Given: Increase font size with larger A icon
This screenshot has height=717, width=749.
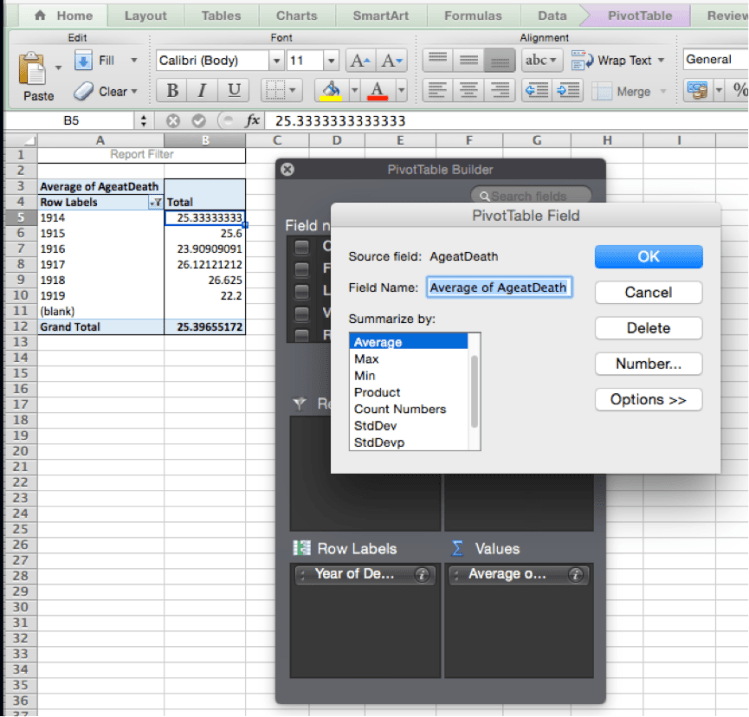Looking at the screenshot, I should click(360, 61).
